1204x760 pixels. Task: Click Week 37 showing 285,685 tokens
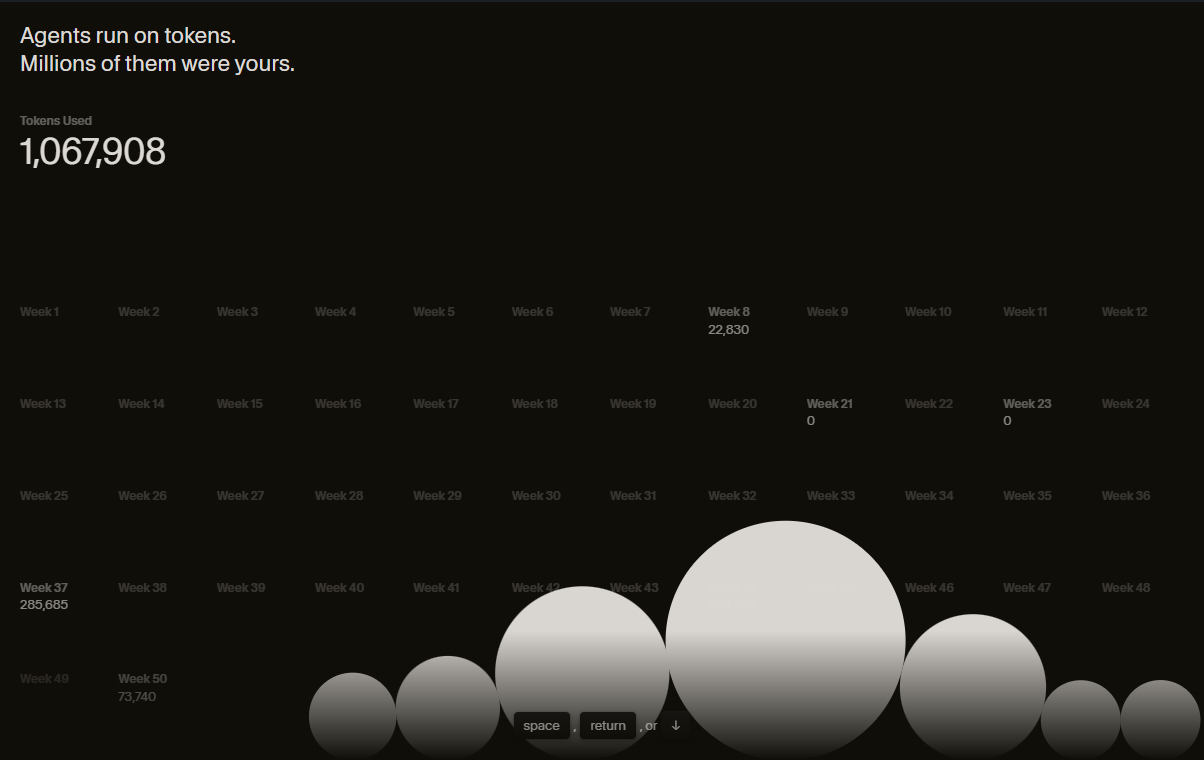[x=44, y=595]
